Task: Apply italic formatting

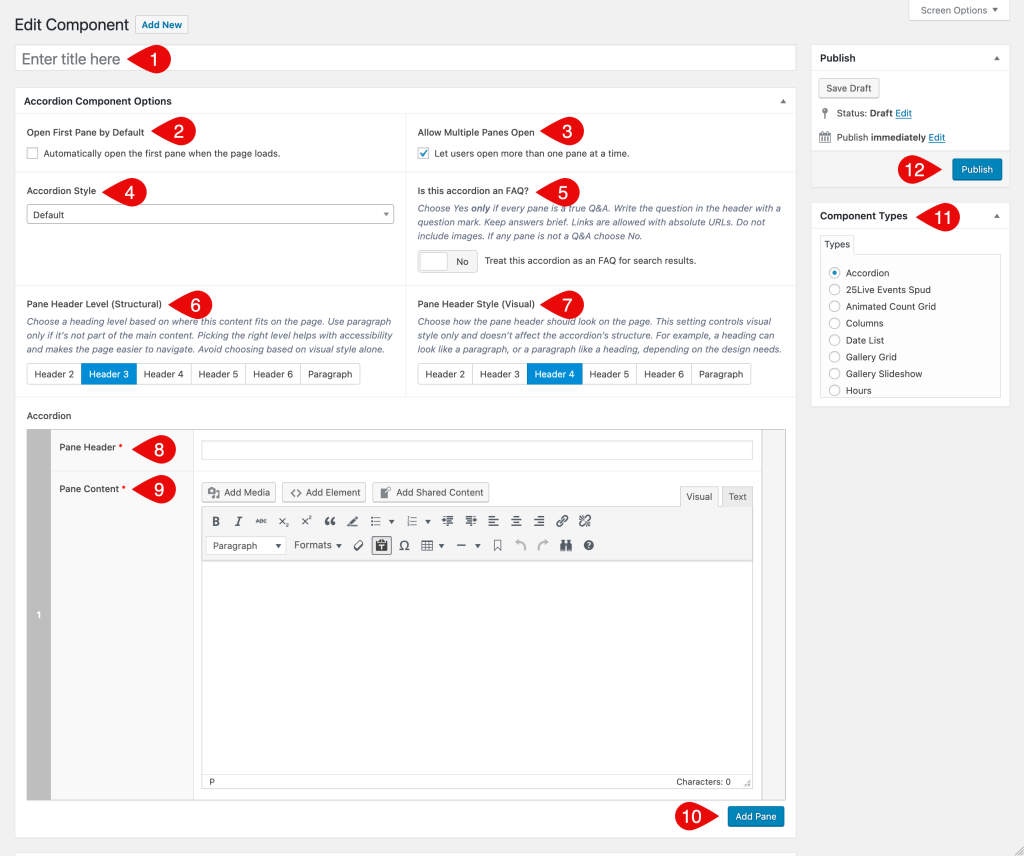Action: [239, 521]
